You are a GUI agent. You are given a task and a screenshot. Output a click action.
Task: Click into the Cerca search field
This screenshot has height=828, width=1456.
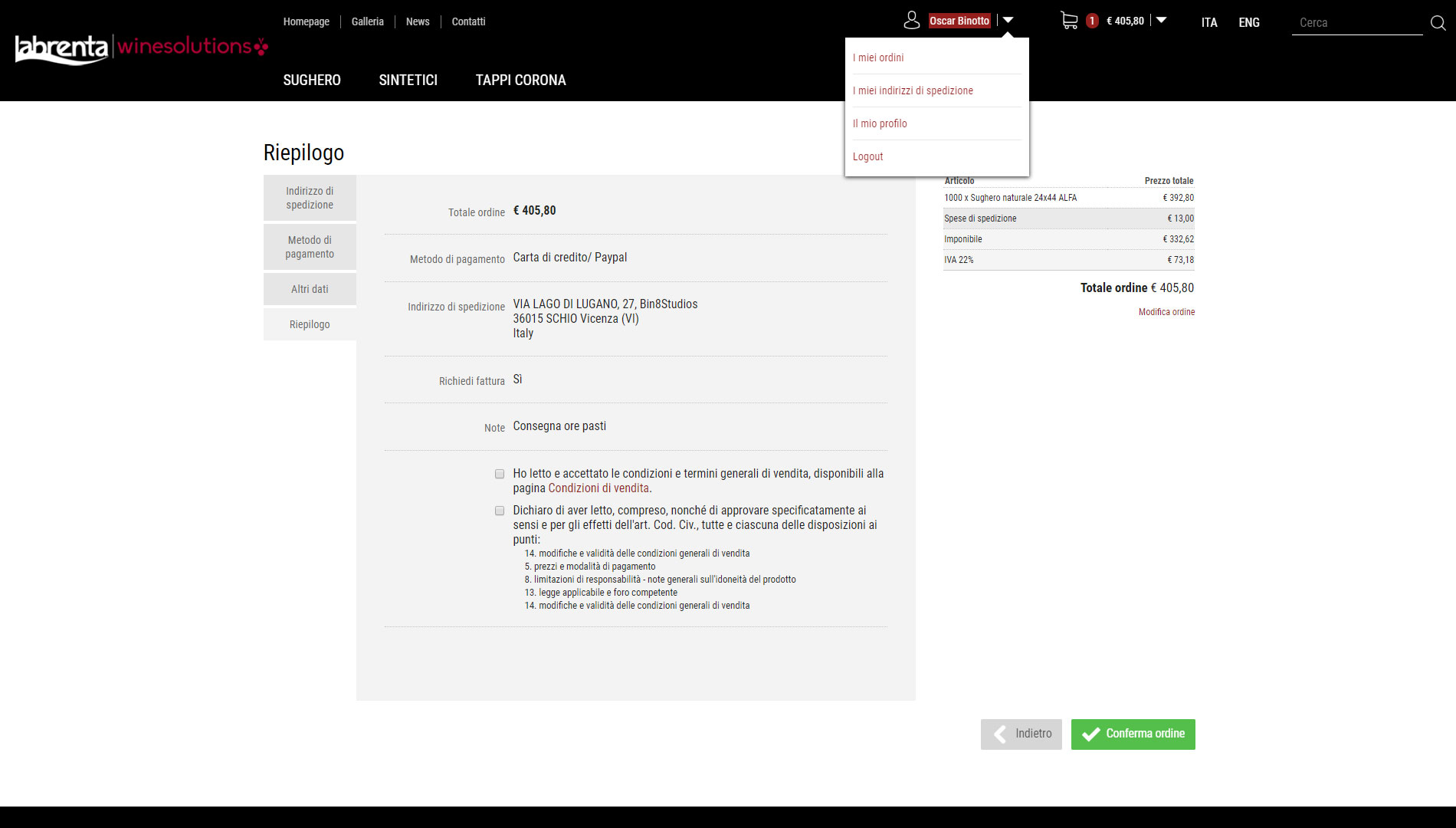[x=1356, y=23]
